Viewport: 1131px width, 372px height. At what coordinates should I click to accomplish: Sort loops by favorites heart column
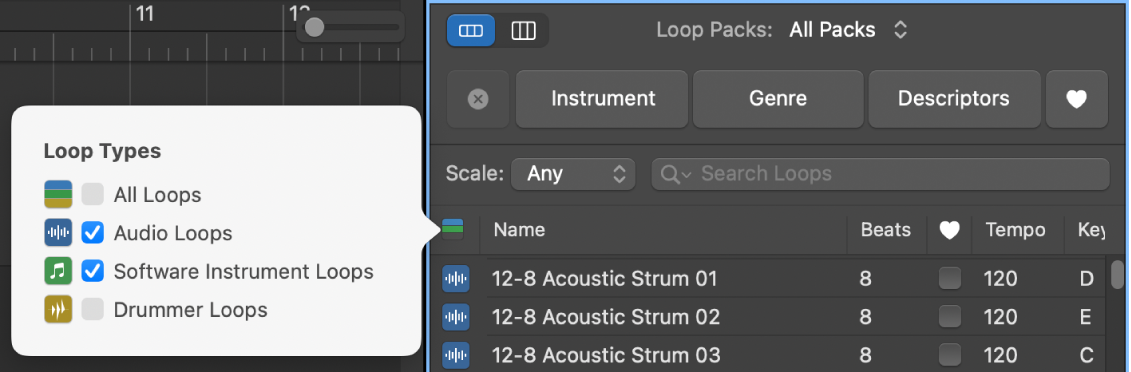(x=949, y=230)
